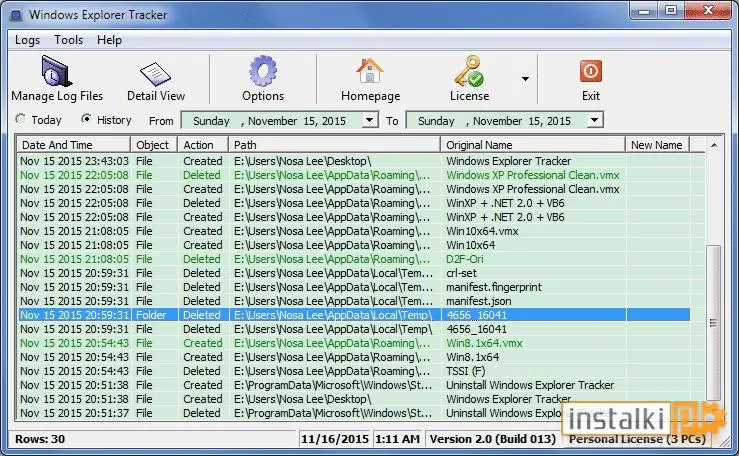Open the Tools menu
739x456 pixels.
pyautogui.click(x=68, y=40)
